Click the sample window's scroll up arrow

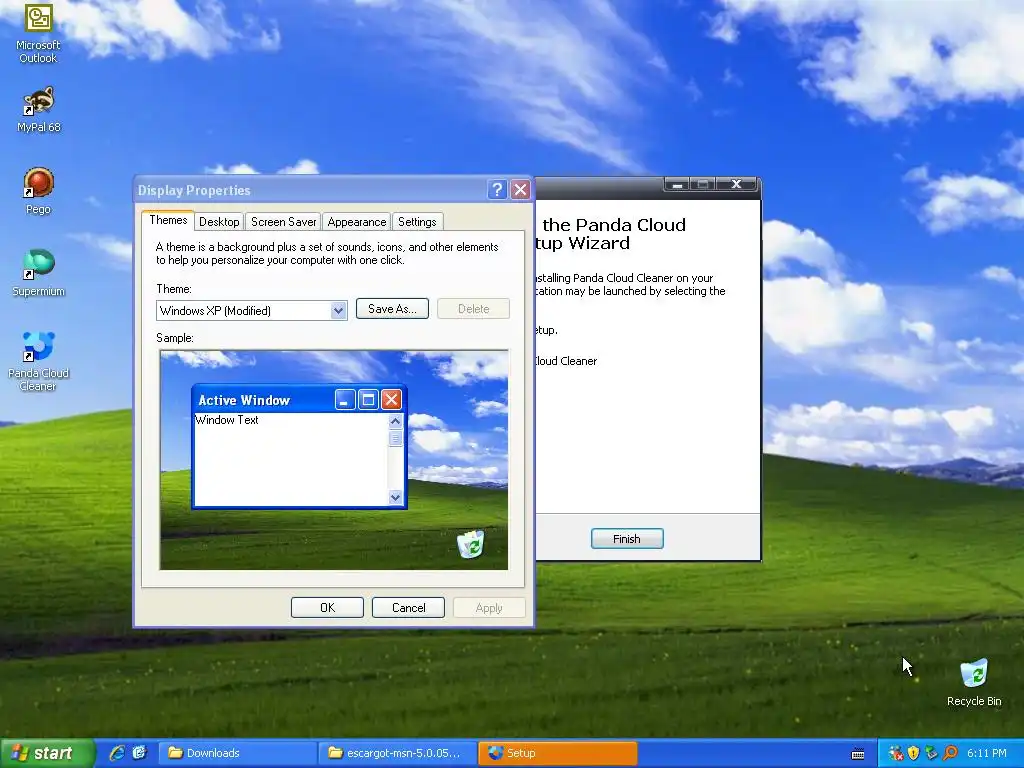click(x=395, y=421)
